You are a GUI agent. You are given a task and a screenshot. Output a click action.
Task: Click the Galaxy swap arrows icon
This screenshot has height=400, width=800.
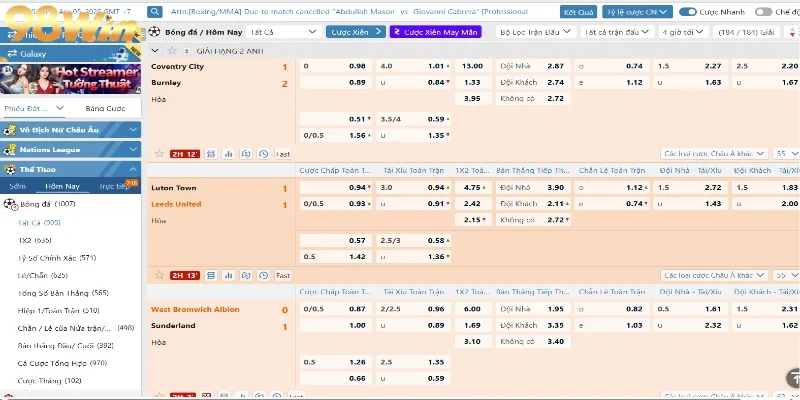[12, 54]
